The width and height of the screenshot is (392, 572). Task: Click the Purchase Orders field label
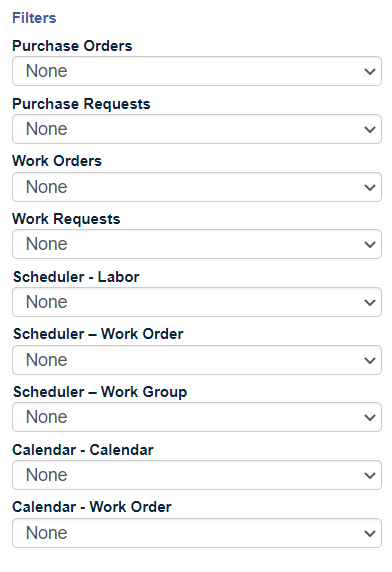(72, 46)
